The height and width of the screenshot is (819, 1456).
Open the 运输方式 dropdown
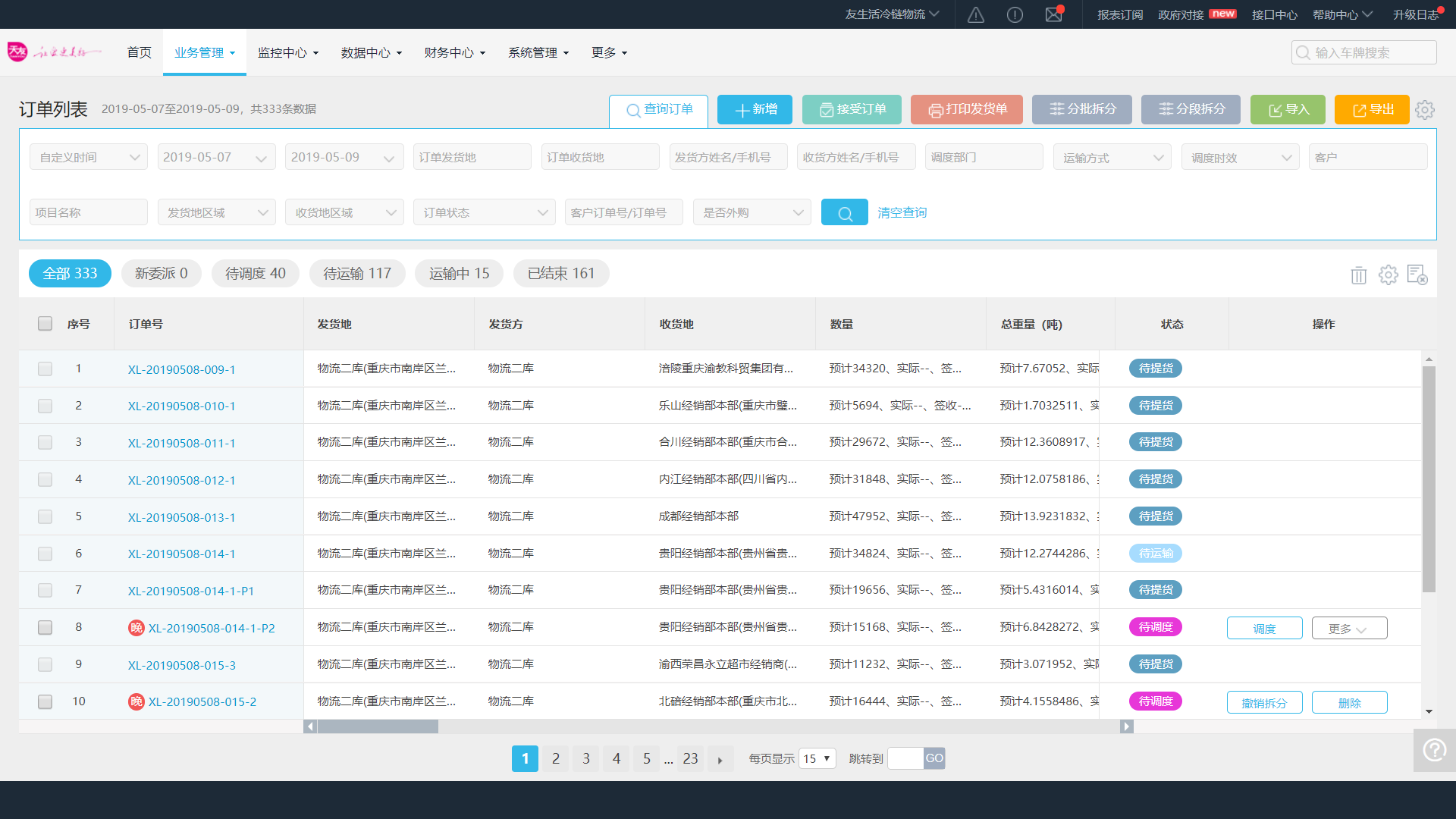coord(1112,157)
